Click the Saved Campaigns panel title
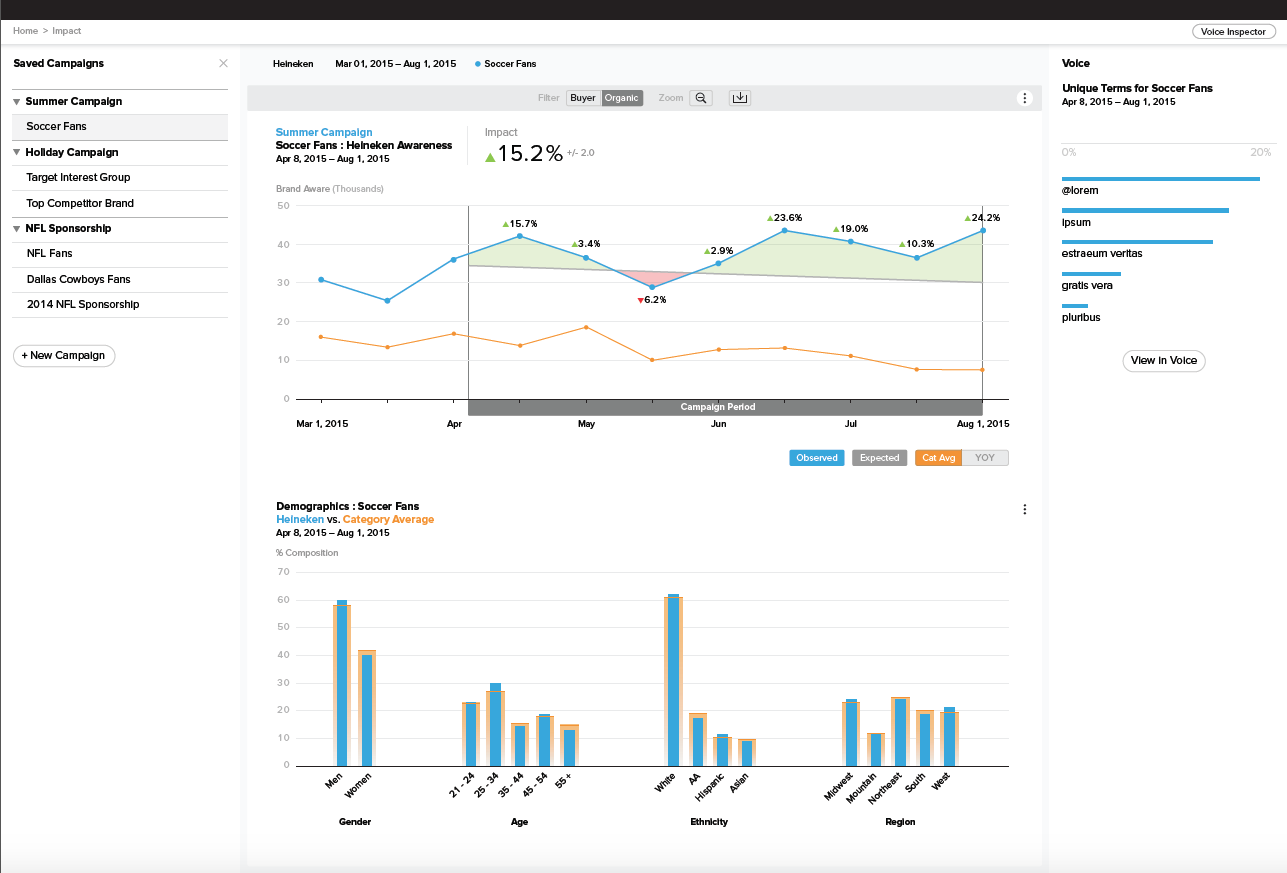 pos(58,63)
